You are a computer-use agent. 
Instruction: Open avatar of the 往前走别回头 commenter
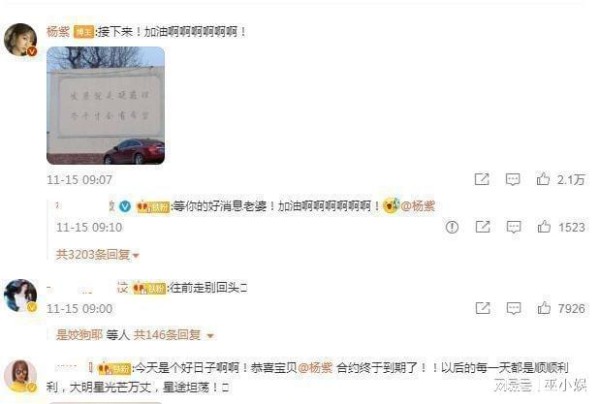(x=20, y=296)
